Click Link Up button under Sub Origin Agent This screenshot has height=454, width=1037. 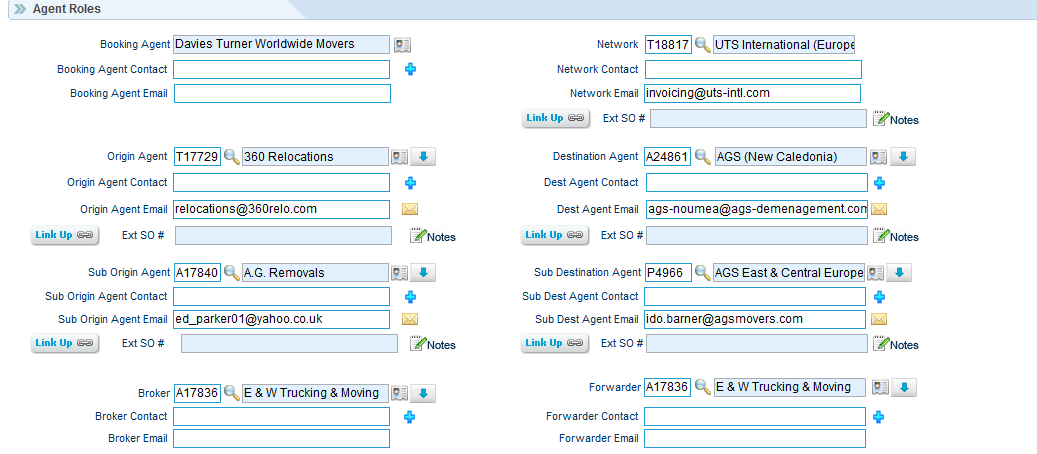pyautogui.click(x=64, y=343)
